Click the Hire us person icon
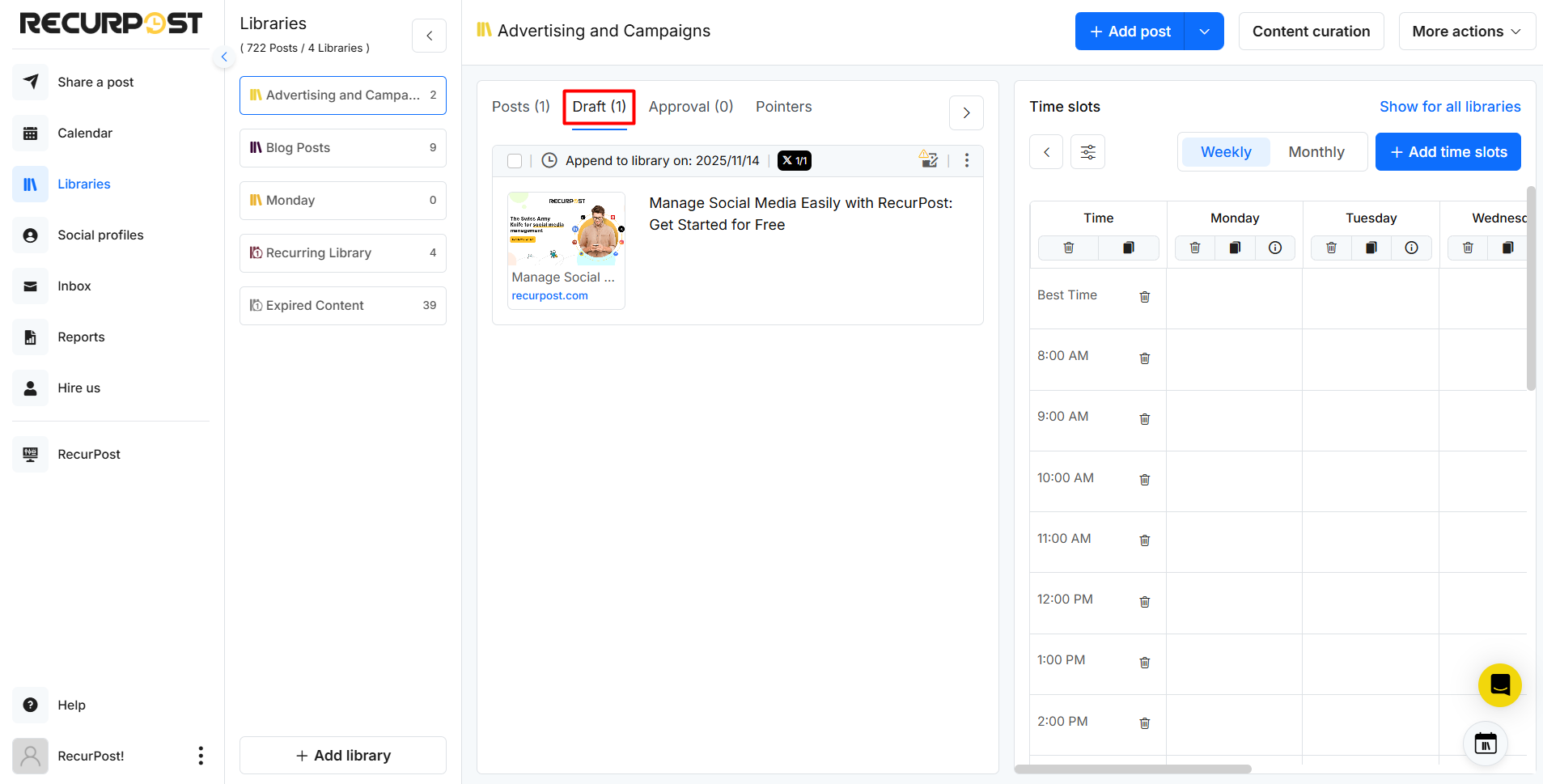This screenshot has width=1543, height=784. coord(30,388)
